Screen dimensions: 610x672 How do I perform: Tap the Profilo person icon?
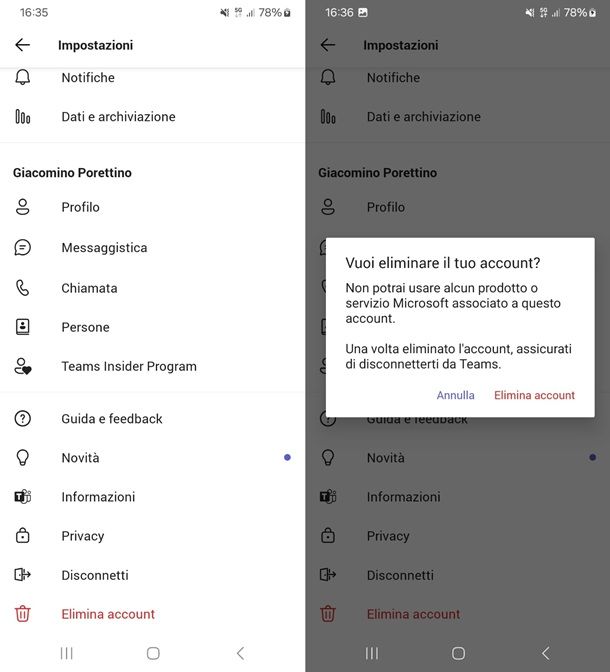pyautogui.click(x=23, y=207)
